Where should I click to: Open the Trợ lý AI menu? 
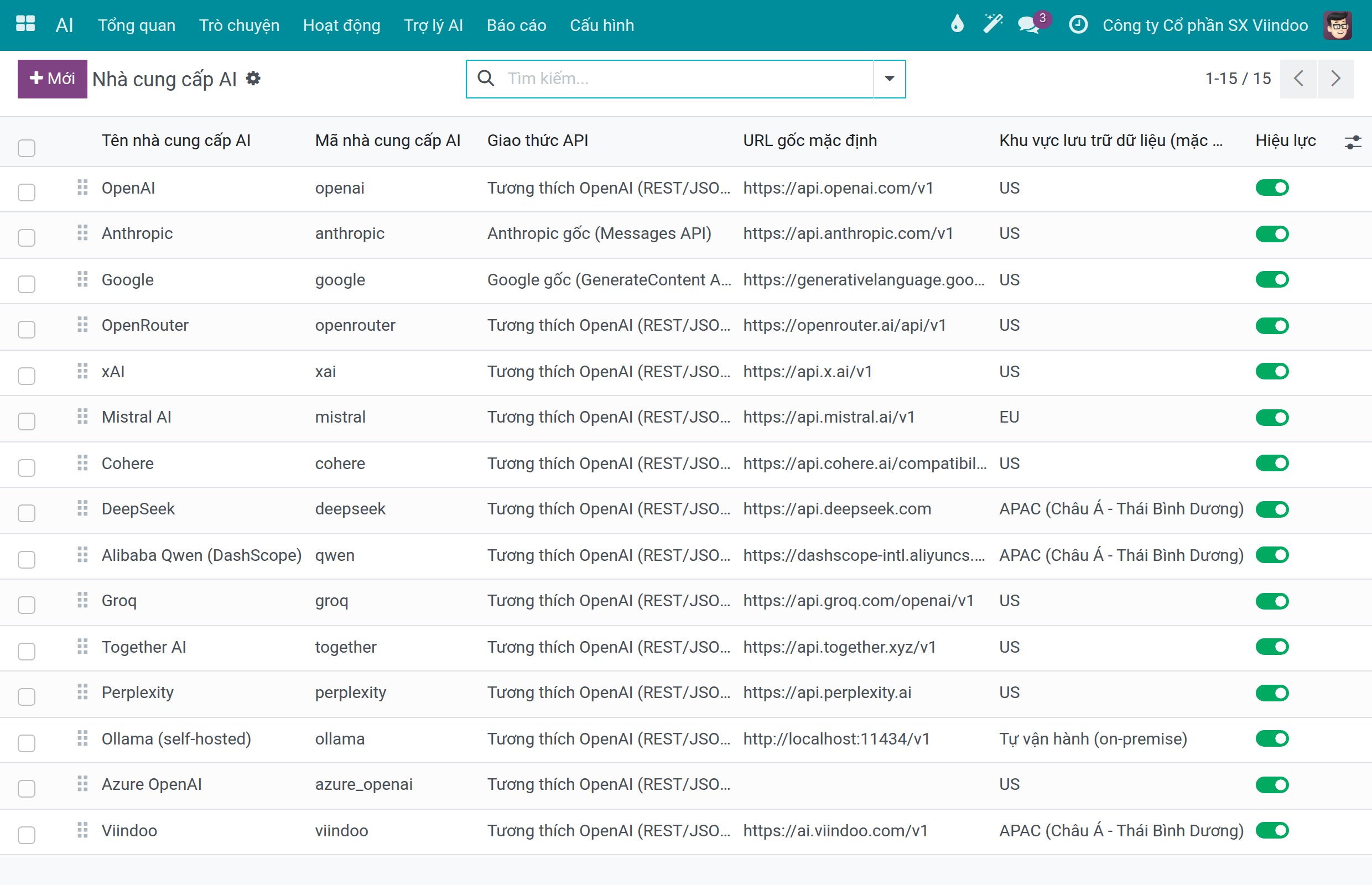tap(433, 25)
